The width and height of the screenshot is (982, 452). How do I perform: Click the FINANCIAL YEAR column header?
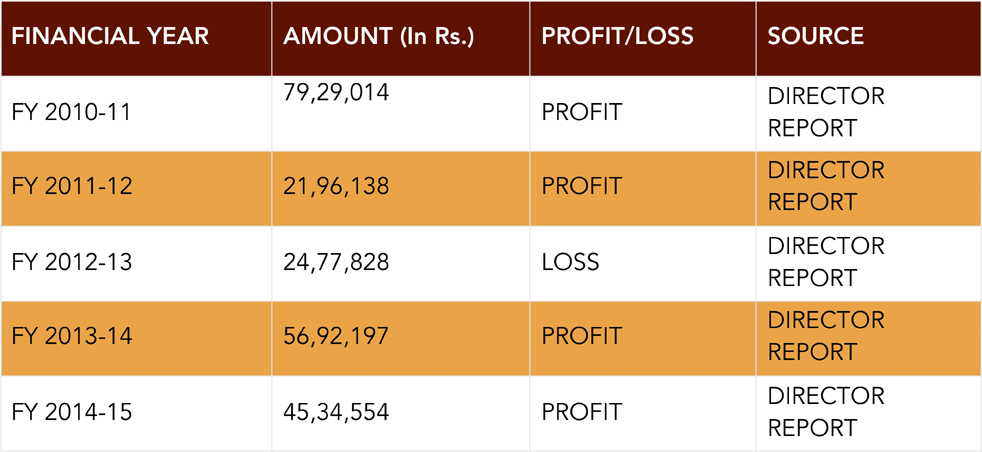click(x=110, y=37)
